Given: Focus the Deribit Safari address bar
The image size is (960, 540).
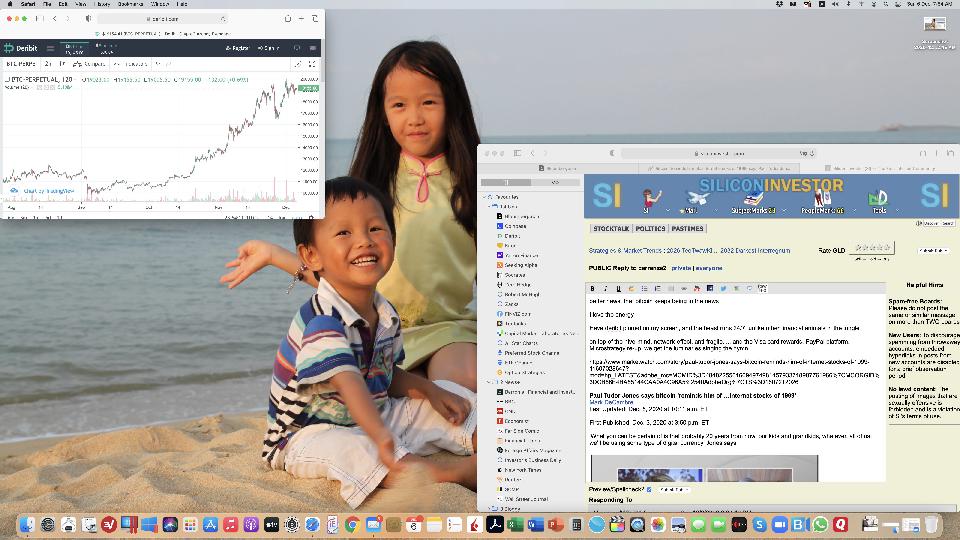Looking at the screenshot, I should pos(162,19).
